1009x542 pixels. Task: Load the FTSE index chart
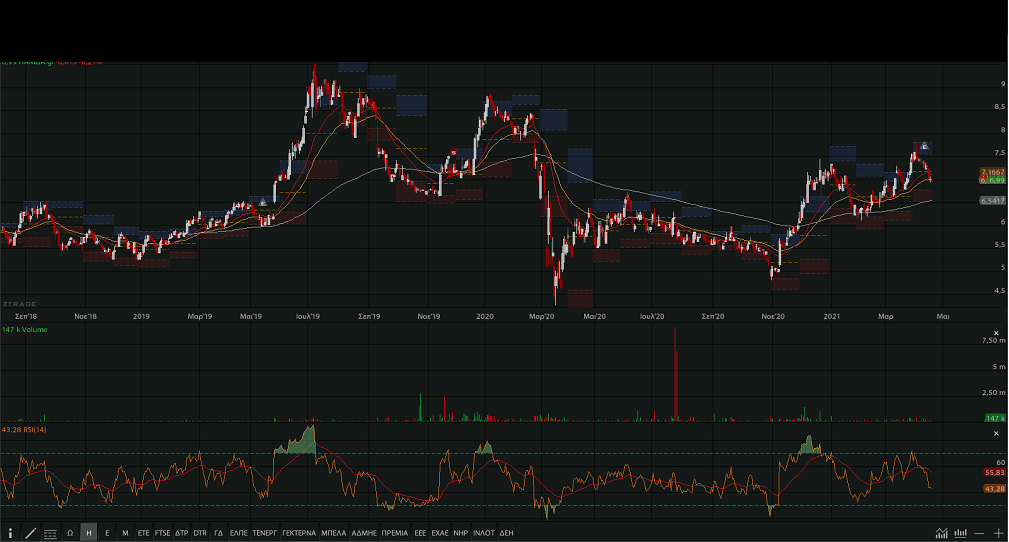(163, 533)
